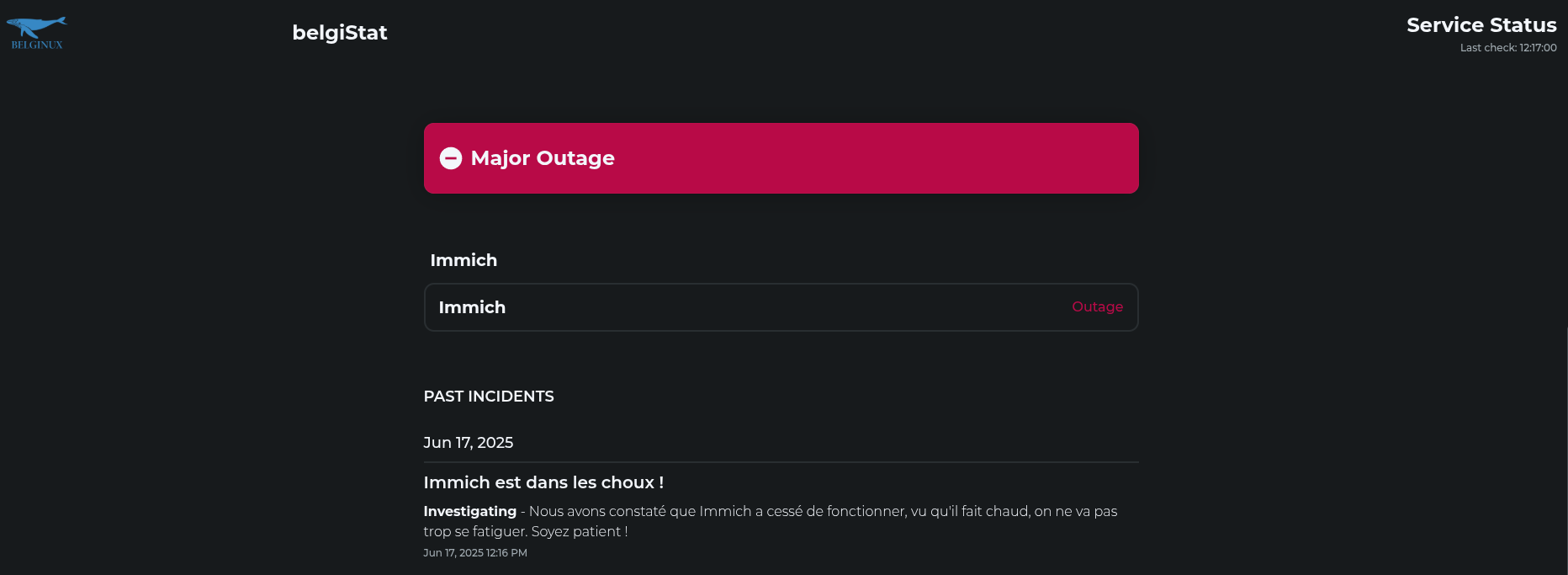Click the Major Outage banner text
Screen dimensions: 1568x575
[x=543, y=158]
